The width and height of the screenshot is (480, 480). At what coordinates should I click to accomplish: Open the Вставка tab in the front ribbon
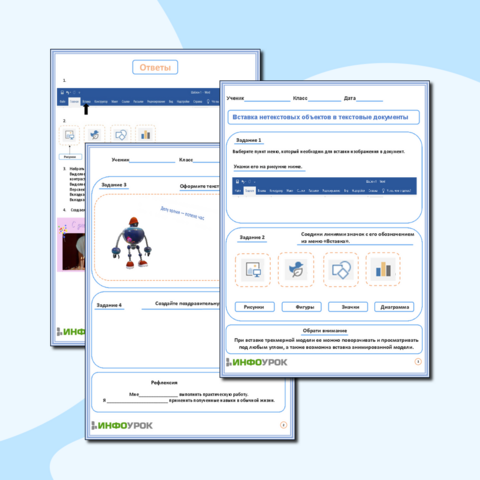[x=262, y=191]
